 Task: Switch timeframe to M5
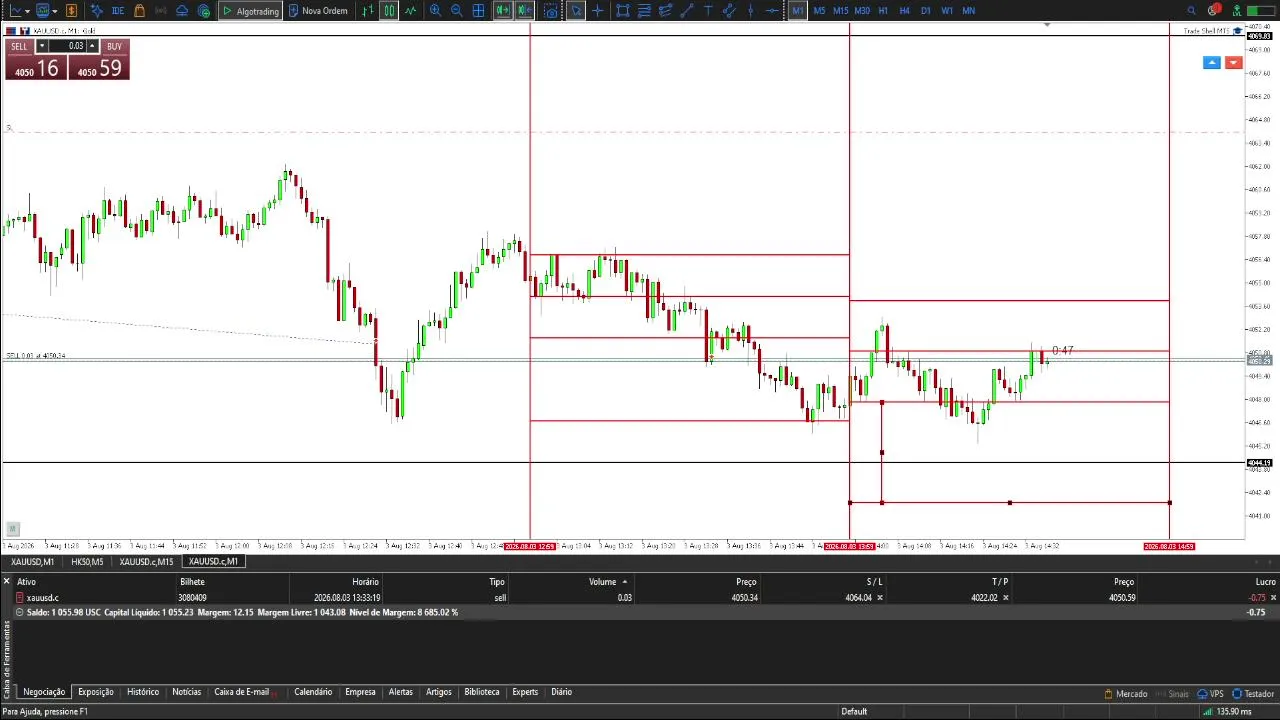[819, 10]
